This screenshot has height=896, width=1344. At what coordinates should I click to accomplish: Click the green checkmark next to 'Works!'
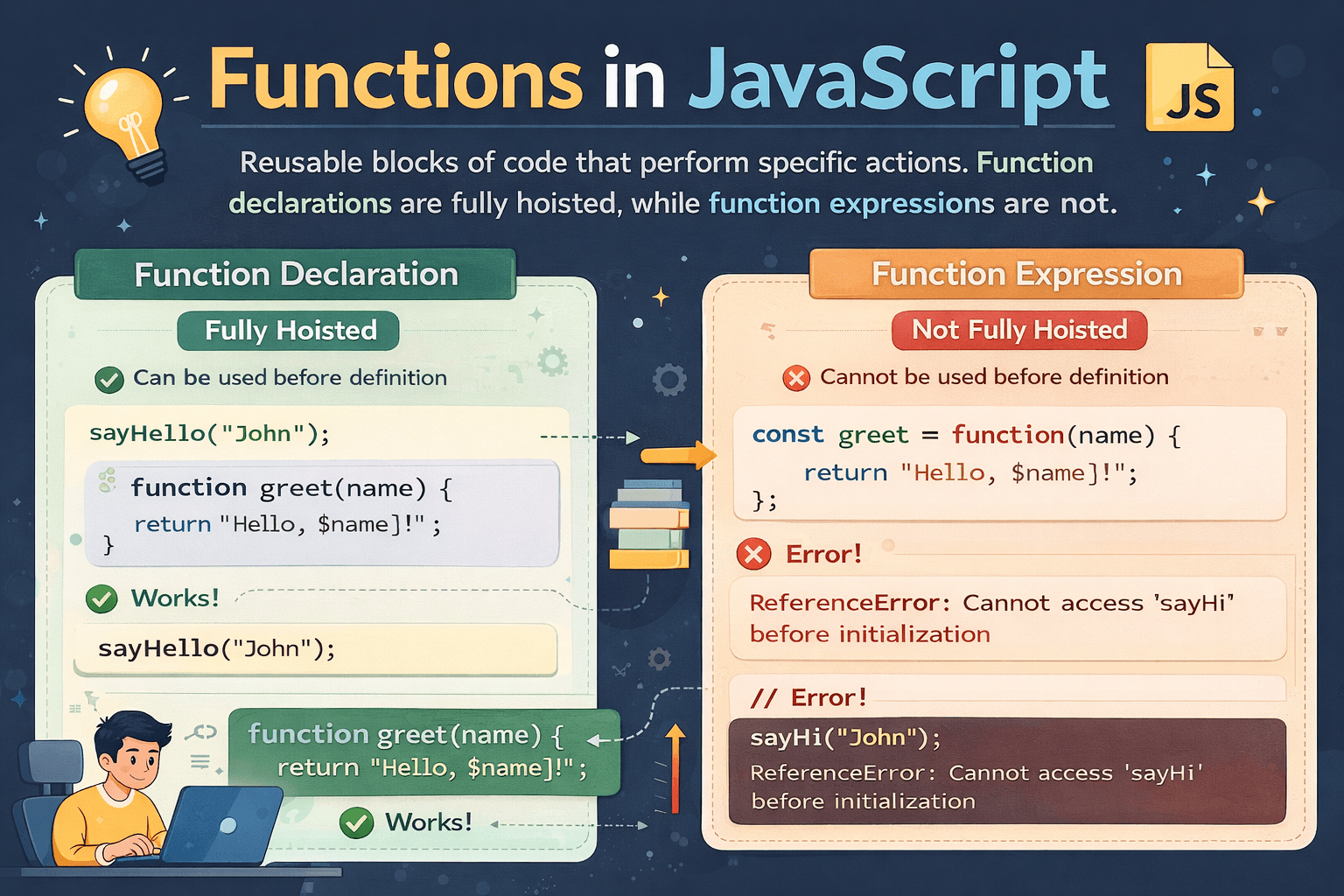coord(102,599)
